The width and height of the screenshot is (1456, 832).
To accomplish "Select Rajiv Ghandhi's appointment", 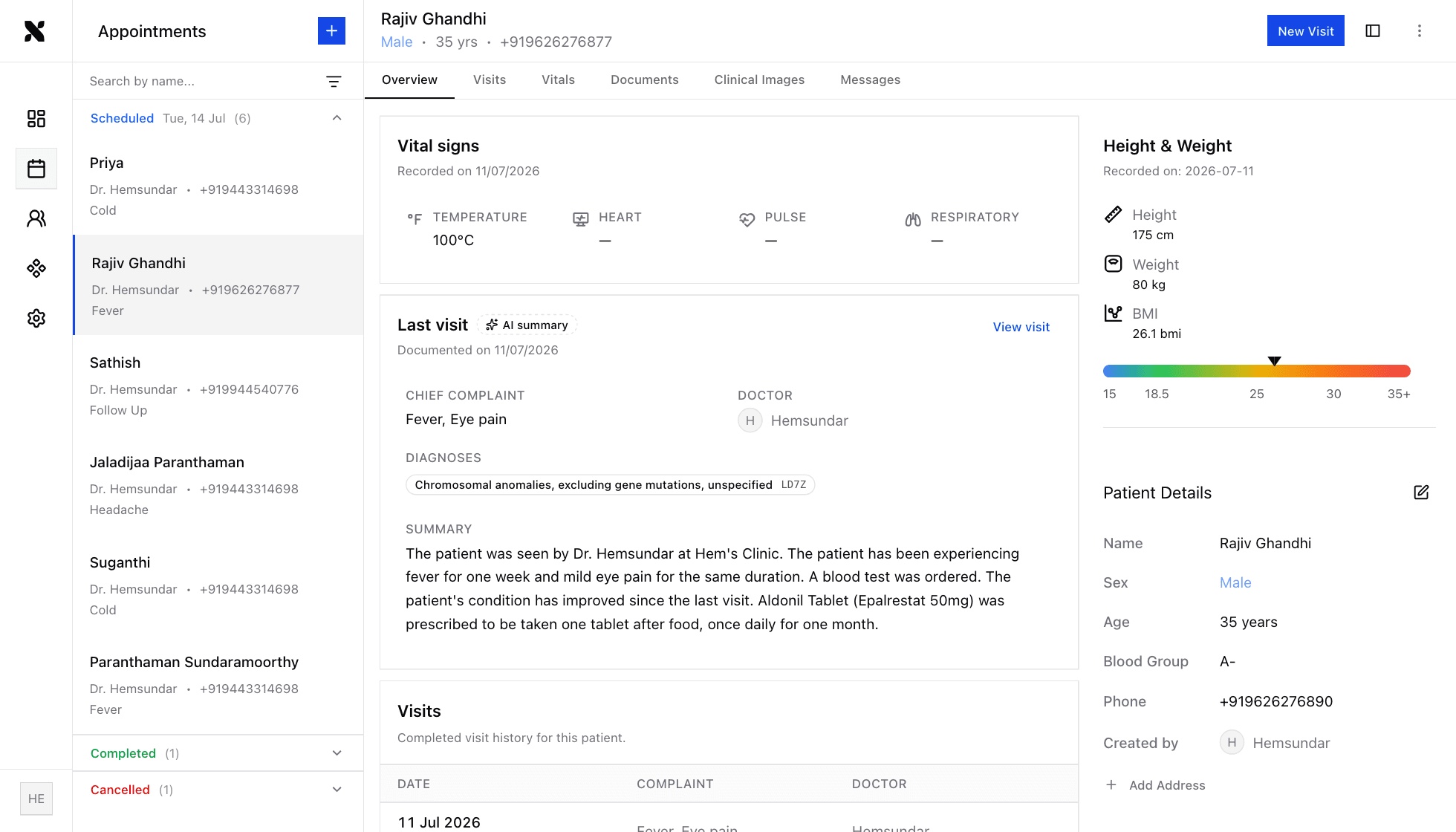I will (x=218, y=285).
